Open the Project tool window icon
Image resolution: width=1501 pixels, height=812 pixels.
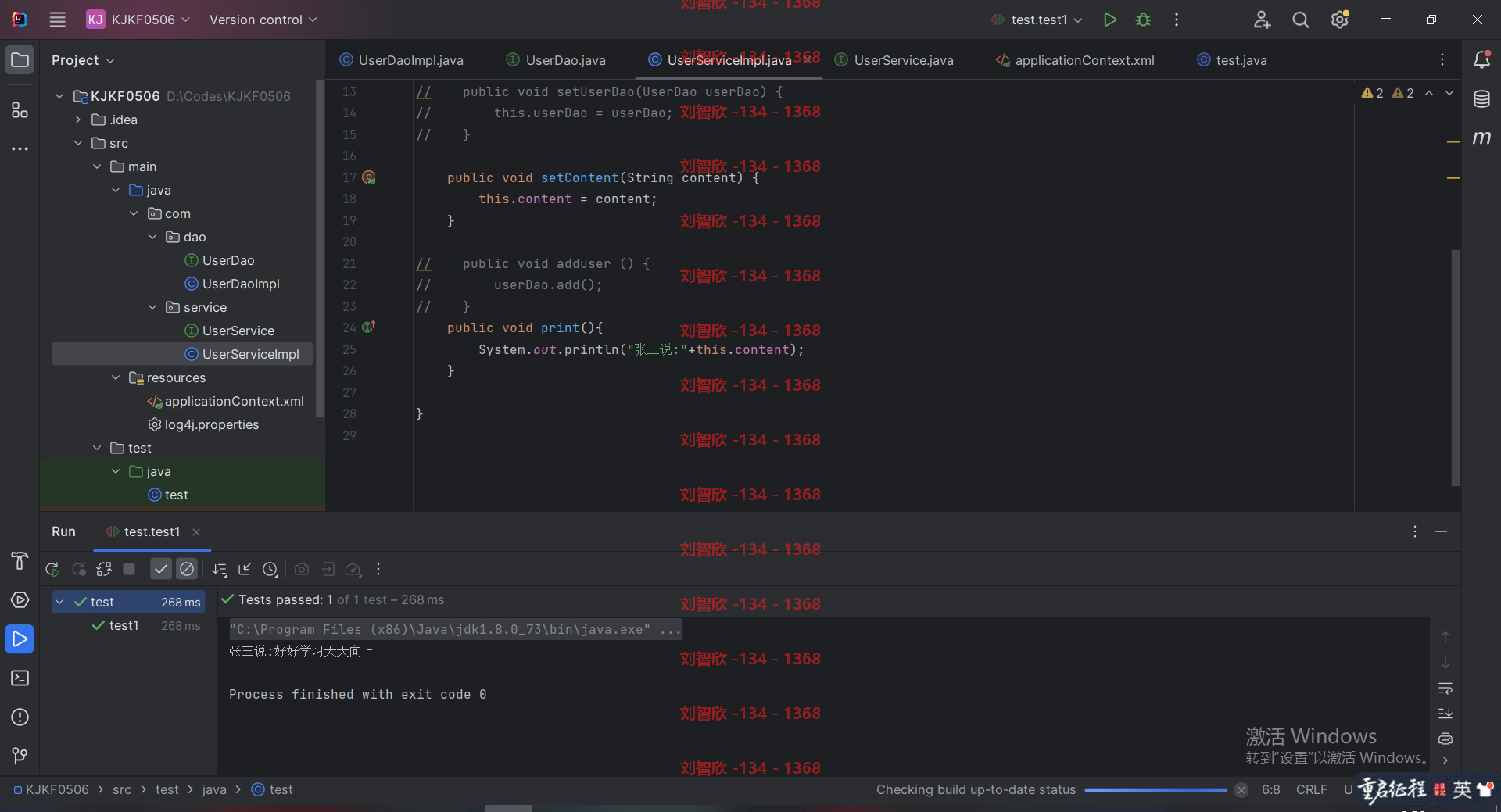point(20,60)
